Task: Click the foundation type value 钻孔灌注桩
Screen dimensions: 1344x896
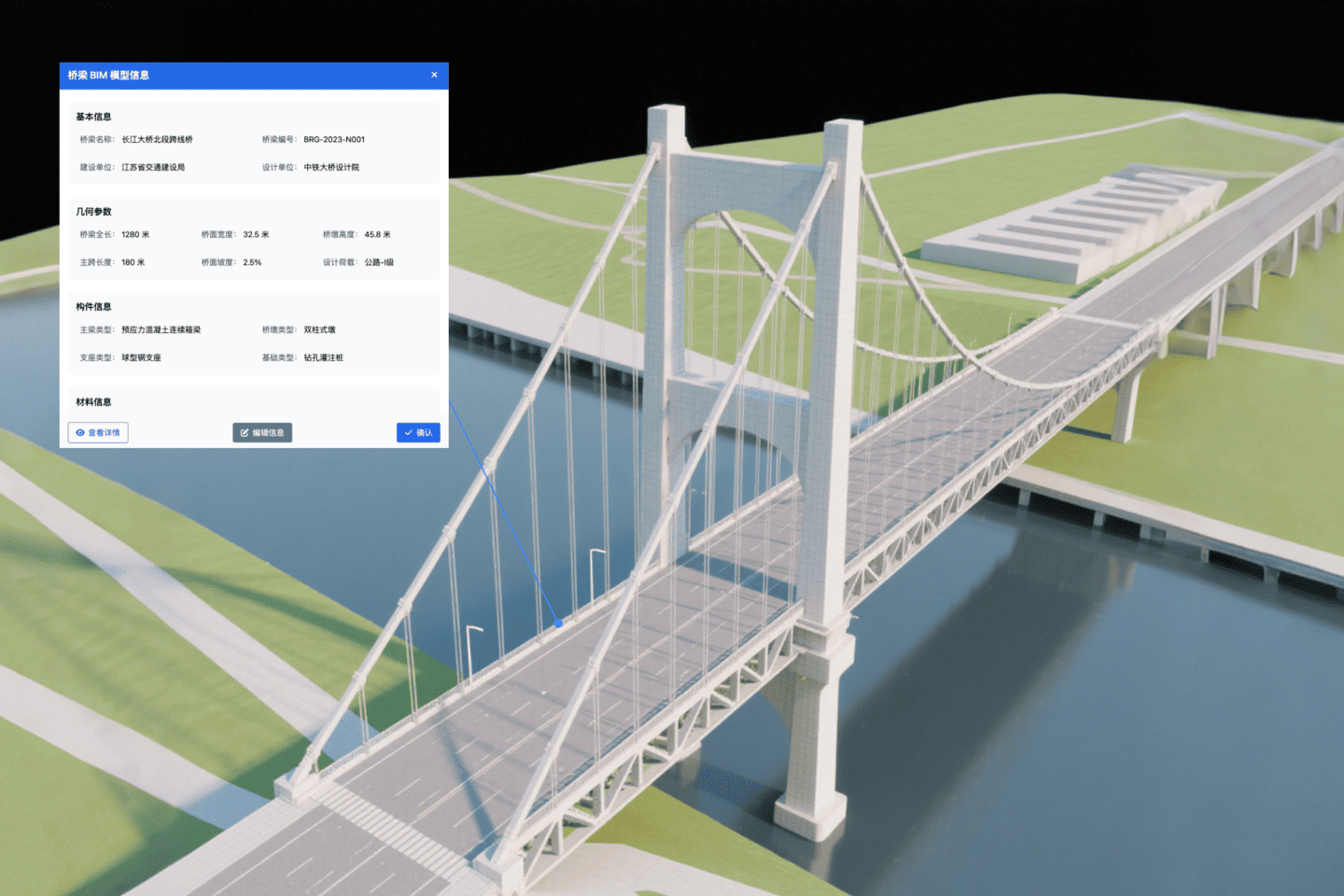Action: pos(323,358)
